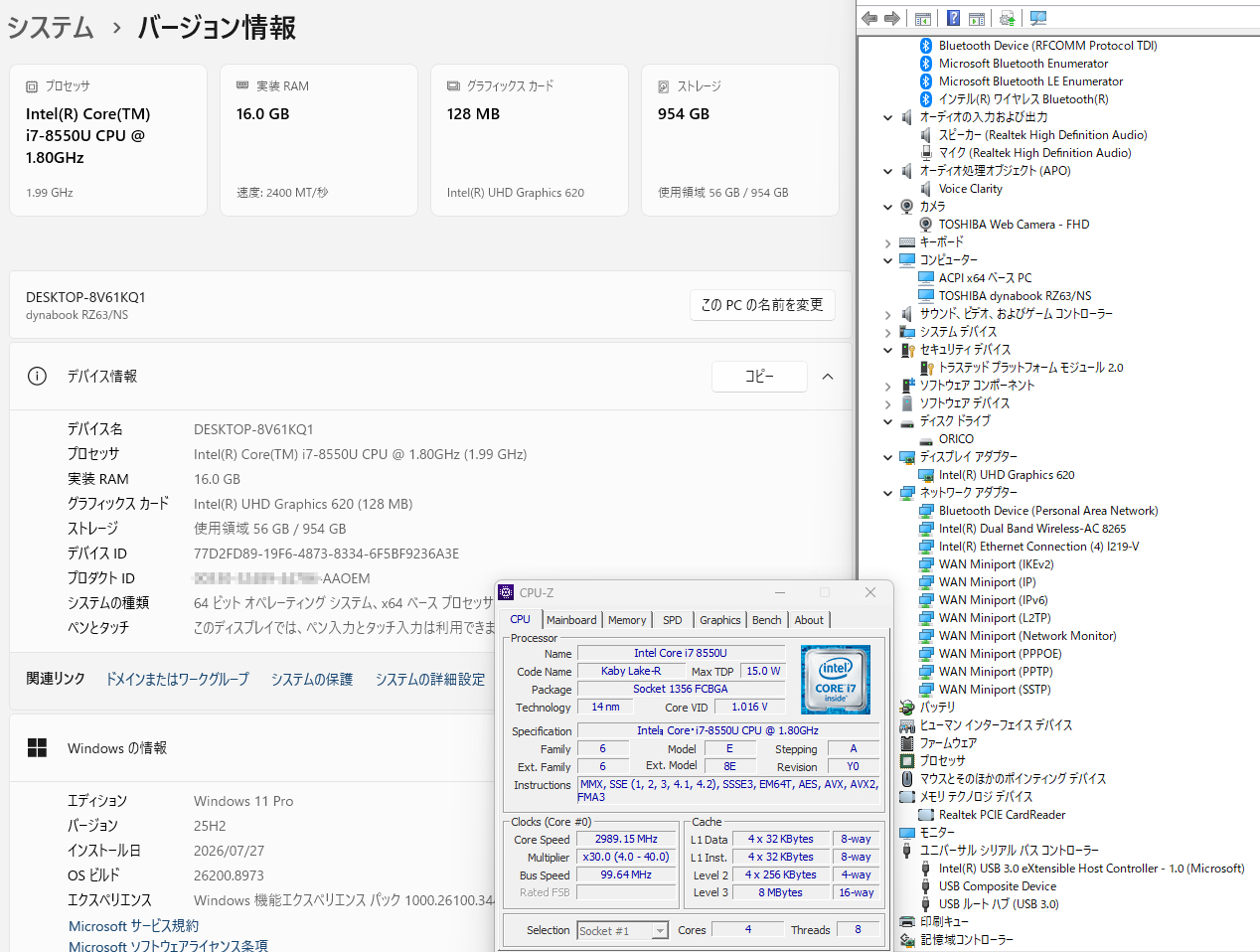Click the Bluetooth icon of Microsoft Bluetooth Enumerator
1260x952 pixels.
click(926, 64)
